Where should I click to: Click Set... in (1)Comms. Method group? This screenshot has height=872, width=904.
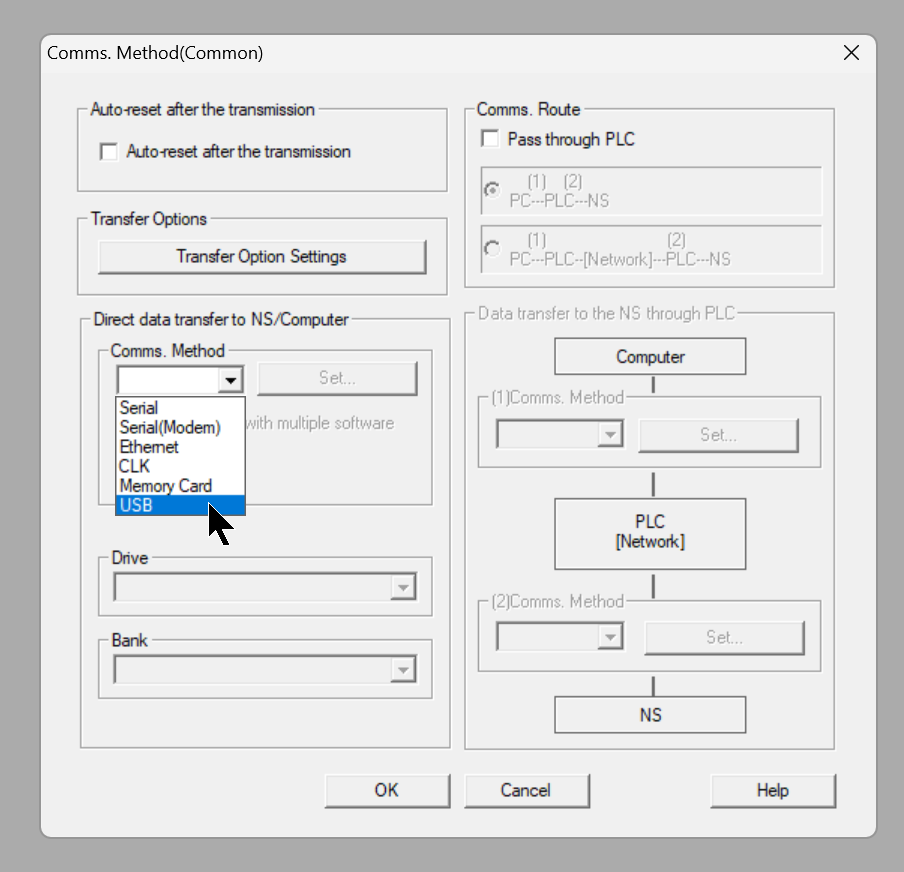pos(718,435)
